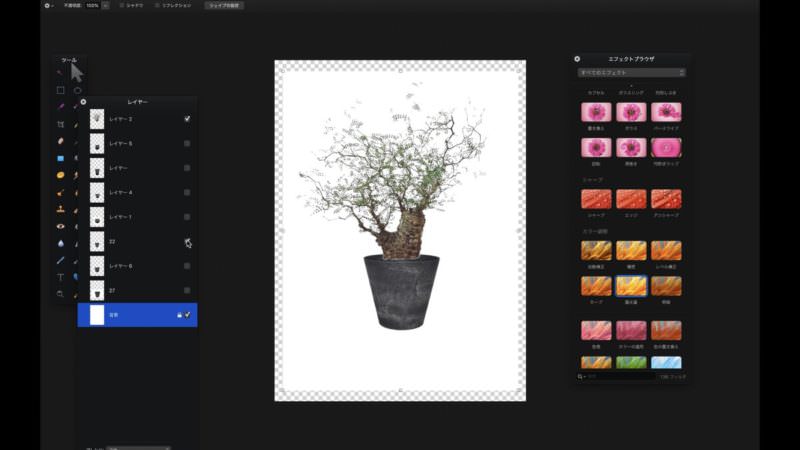
Task: Select the Type (T) tool
Action: click(x=60, y=277)
